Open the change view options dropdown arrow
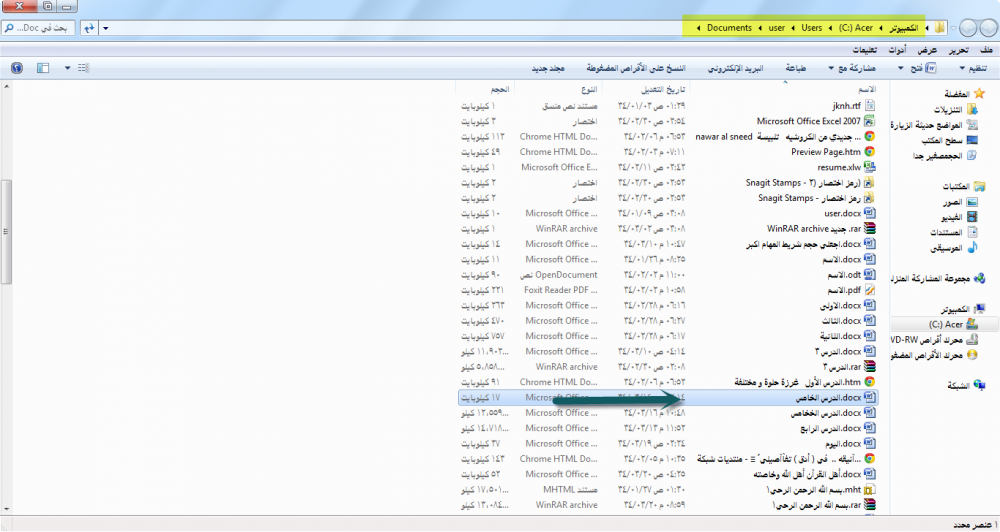1000x532 pixels. [x=67, y=68]
